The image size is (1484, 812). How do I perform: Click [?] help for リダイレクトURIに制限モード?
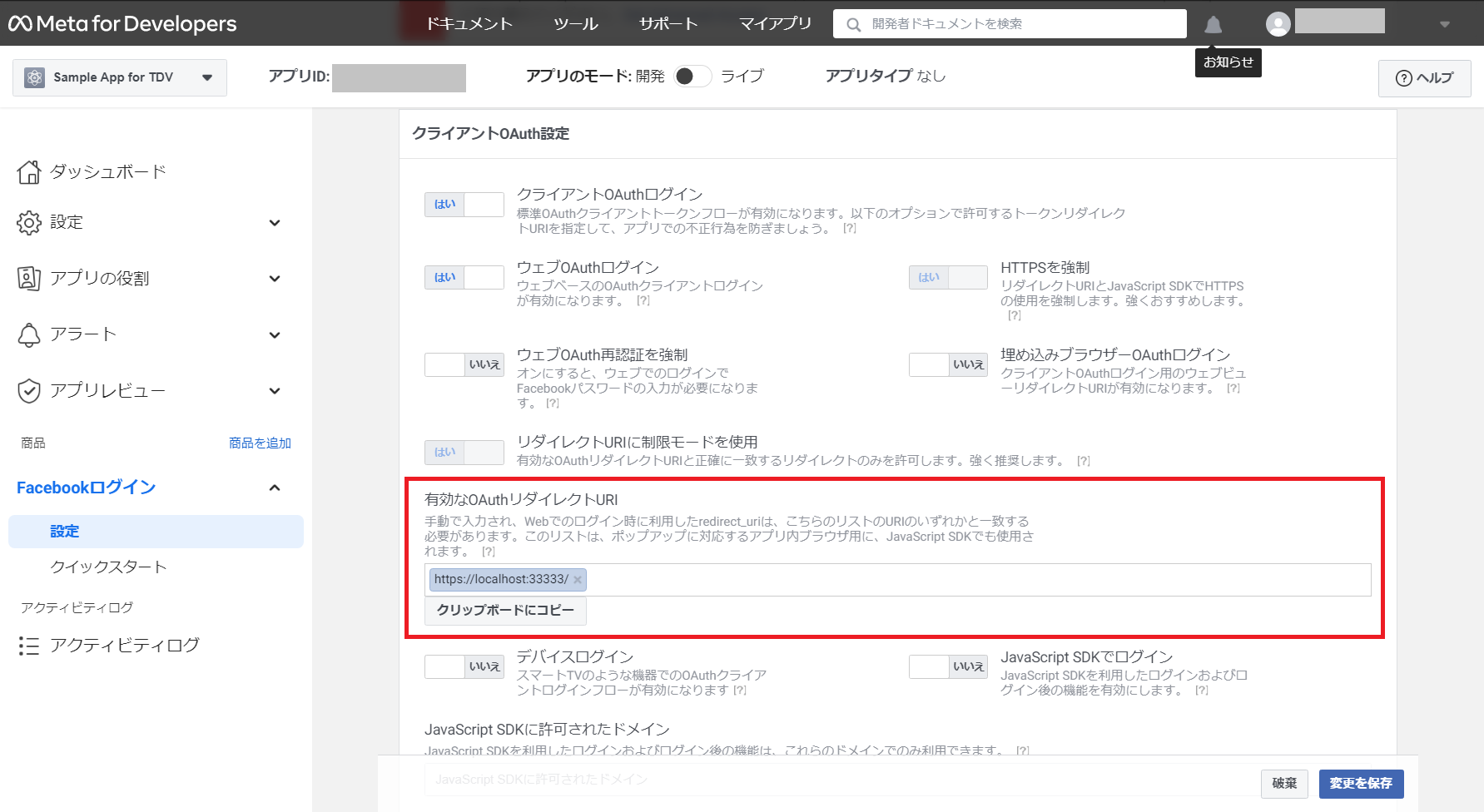click(x=1083, y=460)
